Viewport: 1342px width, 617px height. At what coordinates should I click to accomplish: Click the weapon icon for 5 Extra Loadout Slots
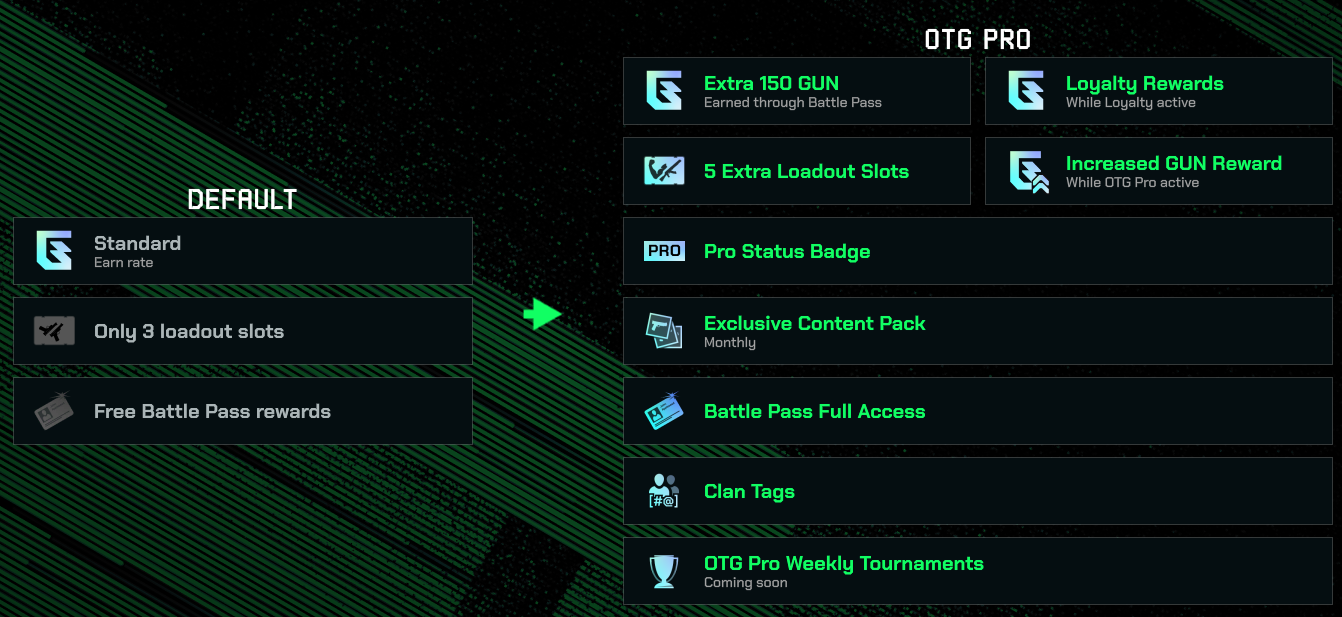point(664,171)
